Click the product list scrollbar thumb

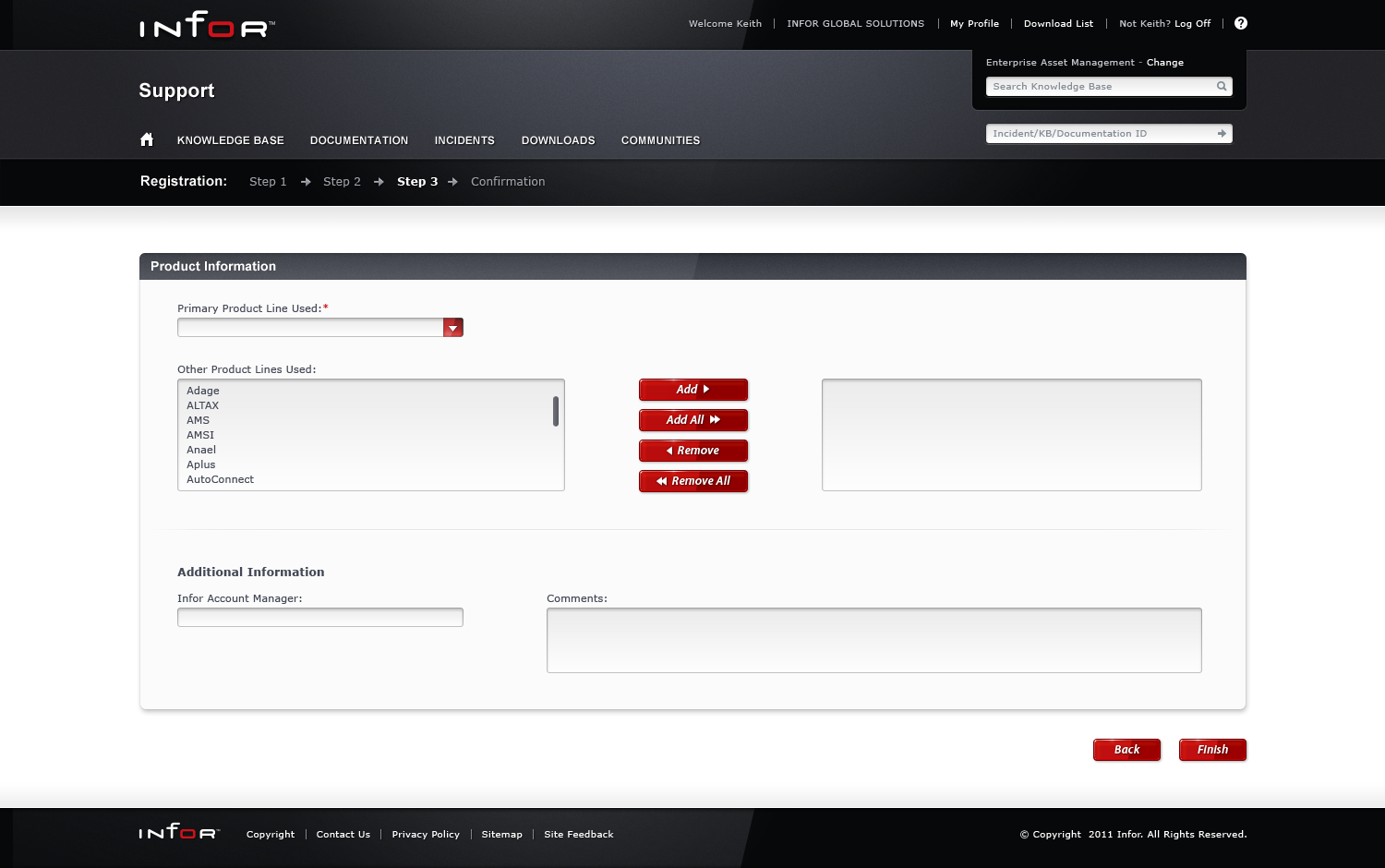point(556,411)
